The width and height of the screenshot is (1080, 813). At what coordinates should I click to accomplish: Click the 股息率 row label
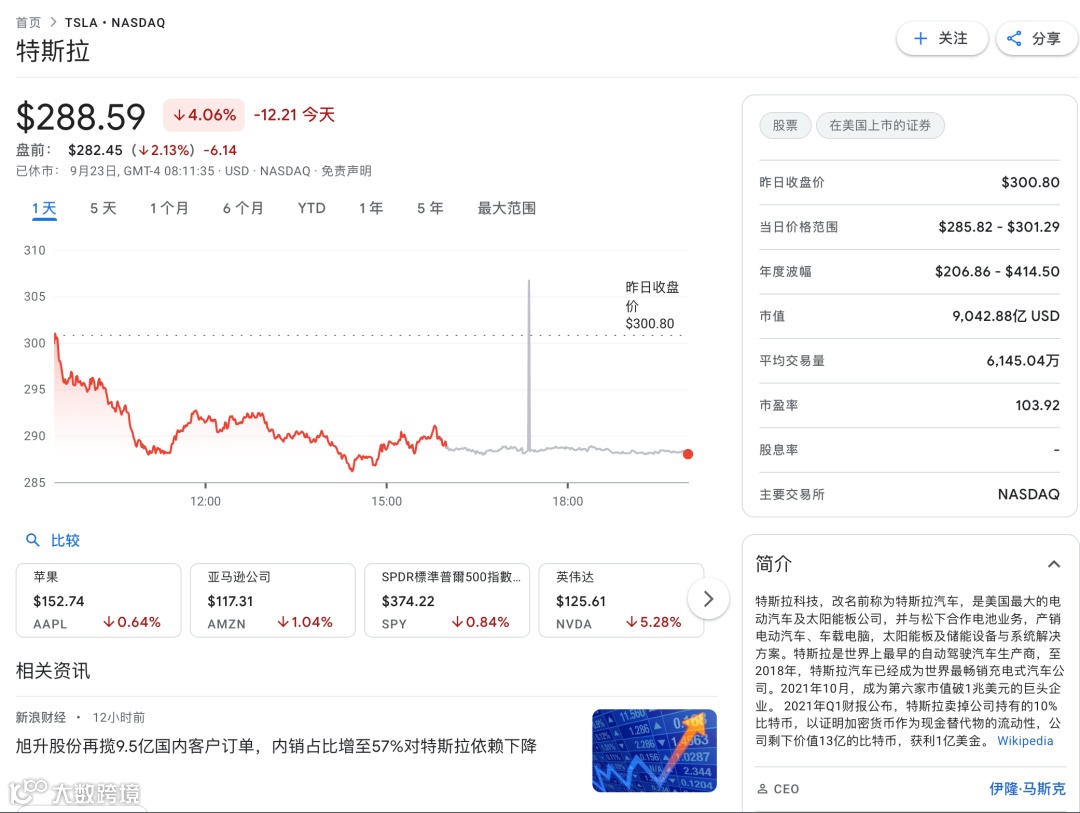coord(778,450)
